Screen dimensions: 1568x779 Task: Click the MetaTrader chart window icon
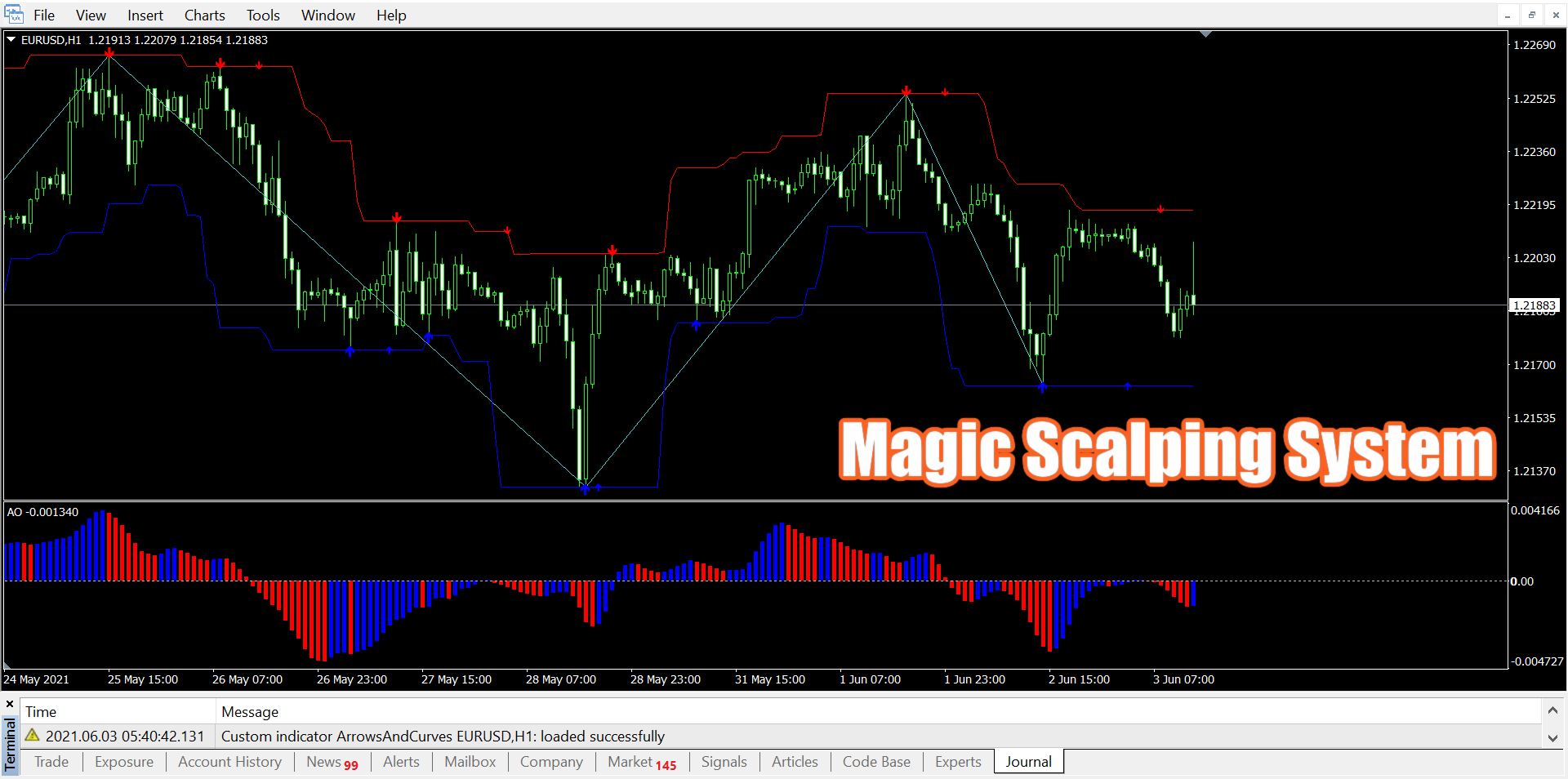[14, 15]
